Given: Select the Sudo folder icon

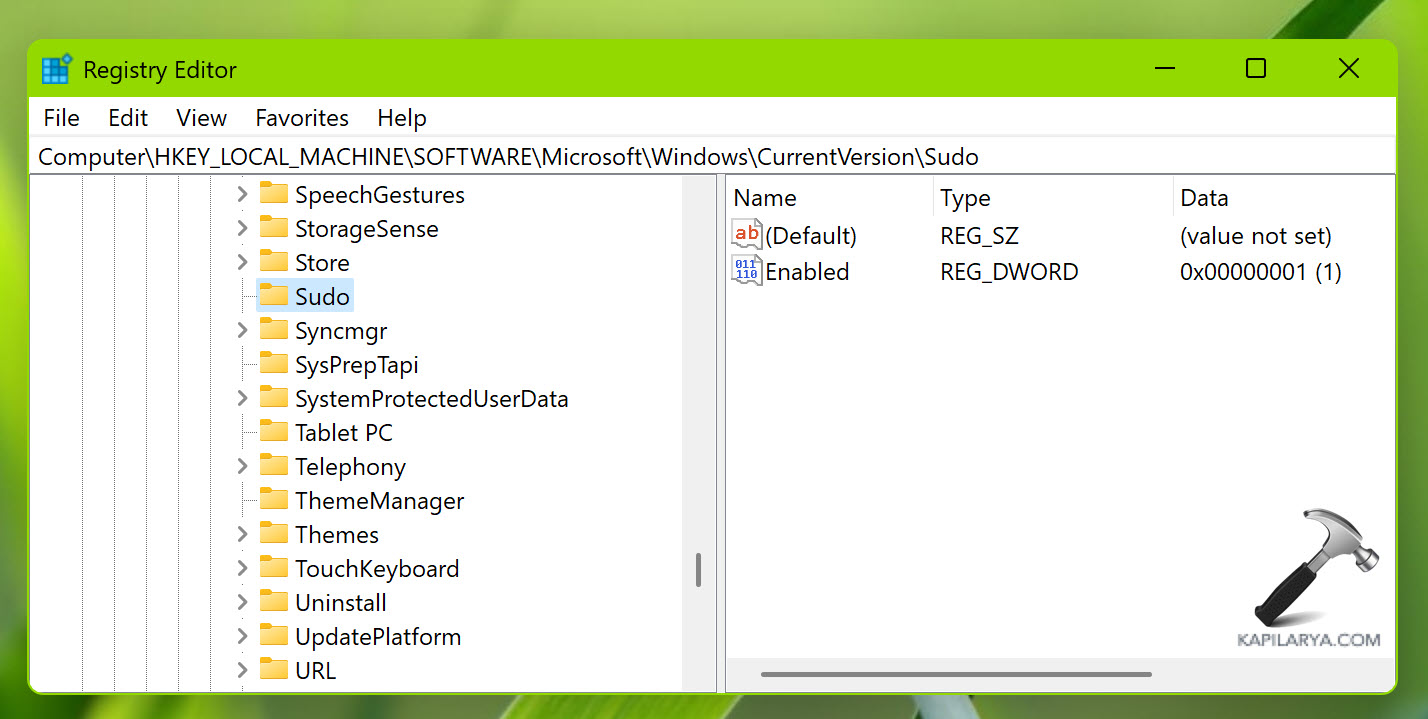Looking at the screenshot, I should click(x=273, y=297).
